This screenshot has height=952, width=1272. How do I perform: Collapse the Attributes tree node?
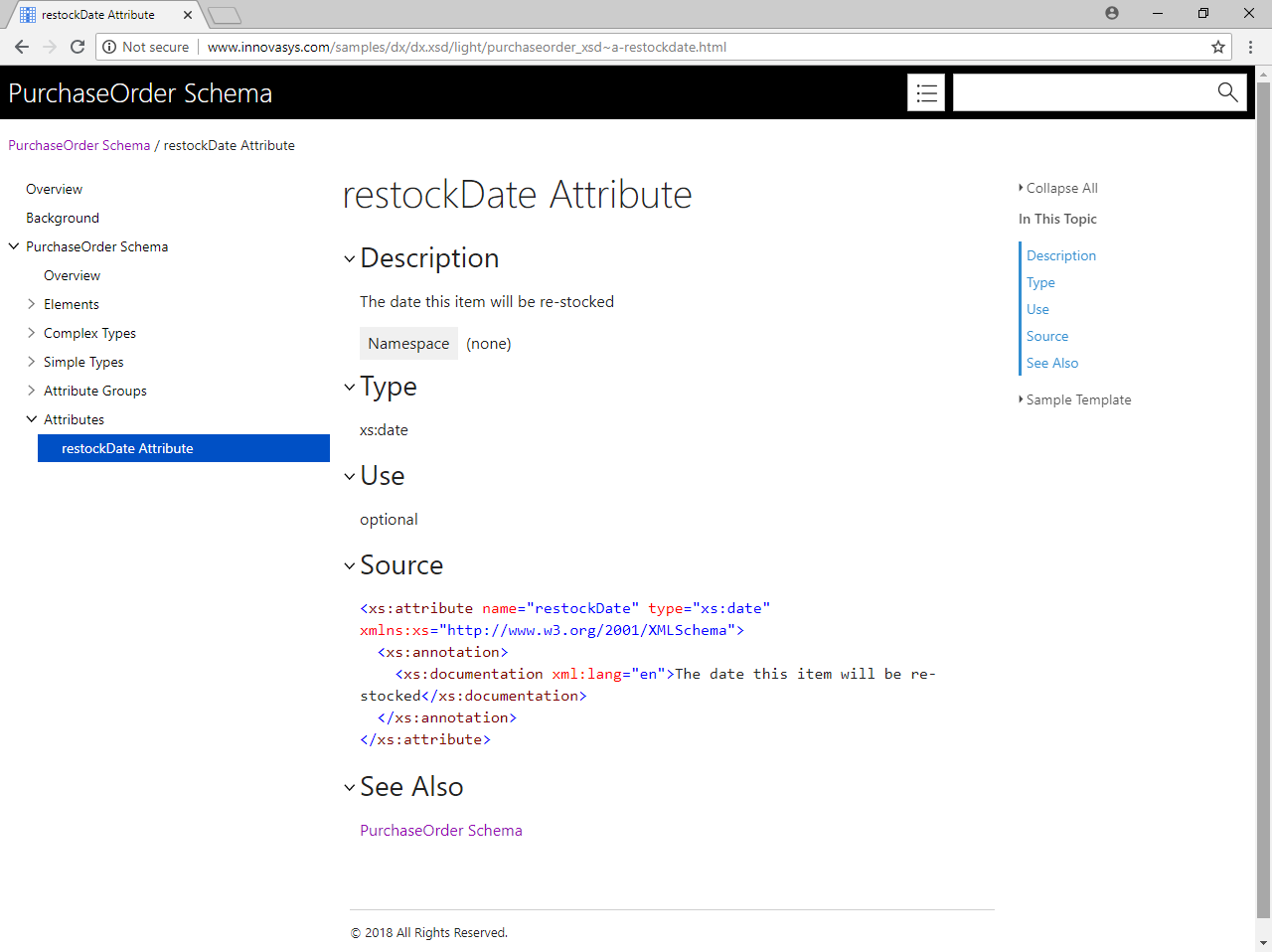click(32, 419)
